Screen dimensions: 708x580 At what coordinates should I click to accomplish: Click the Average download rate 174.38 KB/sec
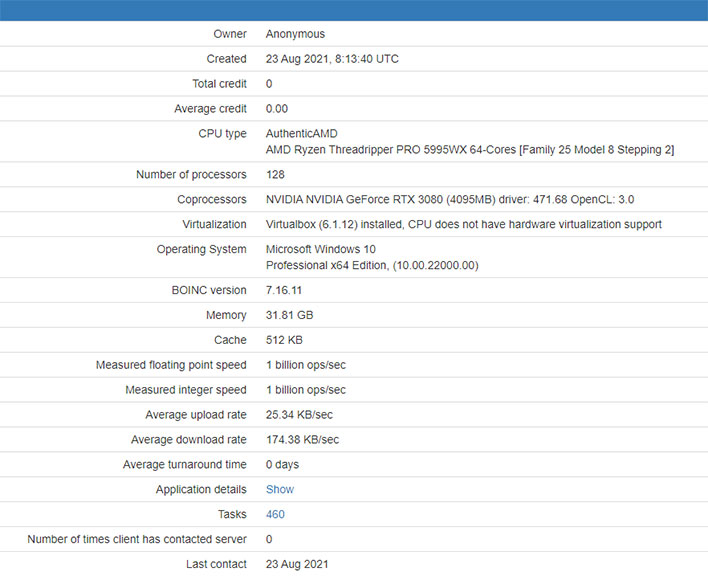pyautogui.click(x=302, y=440)
